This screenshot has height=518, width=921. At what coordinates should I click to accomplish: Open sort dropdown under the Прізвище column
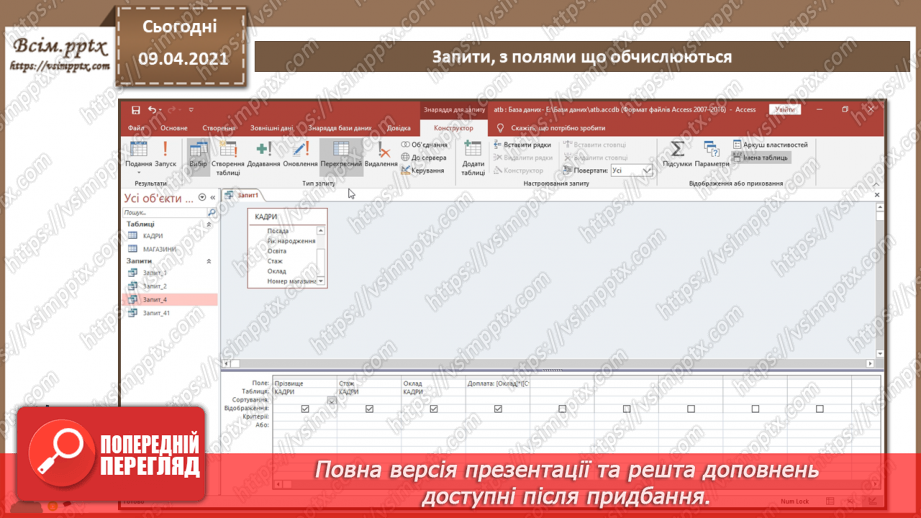tap(332, 401)
